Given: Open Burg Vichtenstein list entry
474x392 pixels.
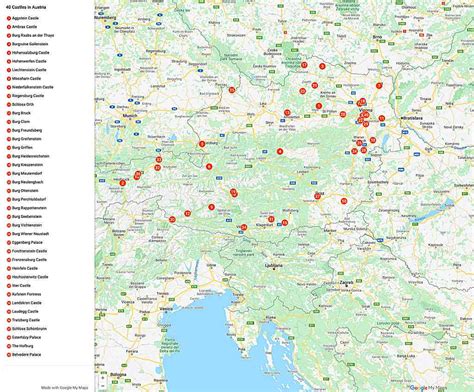Looking at the screenshot, I should click(x=27, y=225).
